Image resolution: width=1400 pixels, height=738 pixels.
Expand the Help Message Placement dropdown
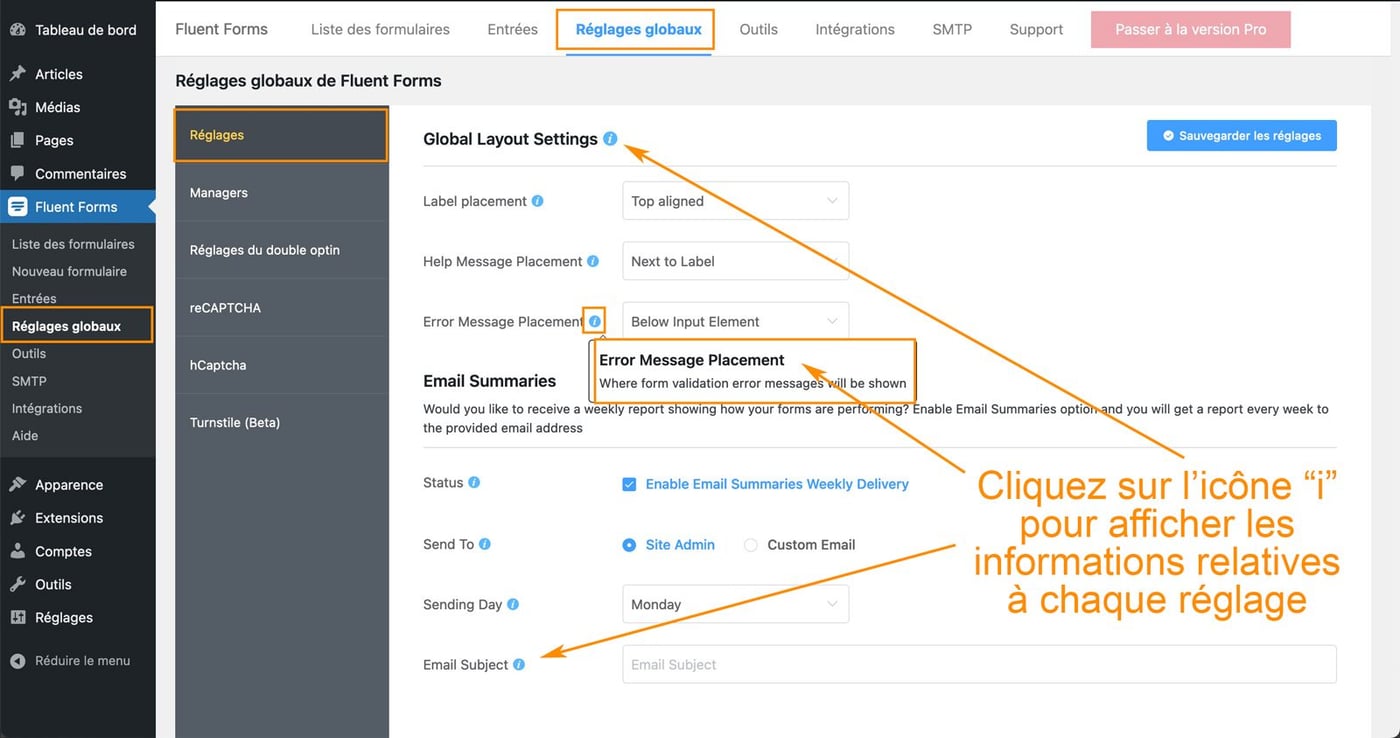click(735, 261)
